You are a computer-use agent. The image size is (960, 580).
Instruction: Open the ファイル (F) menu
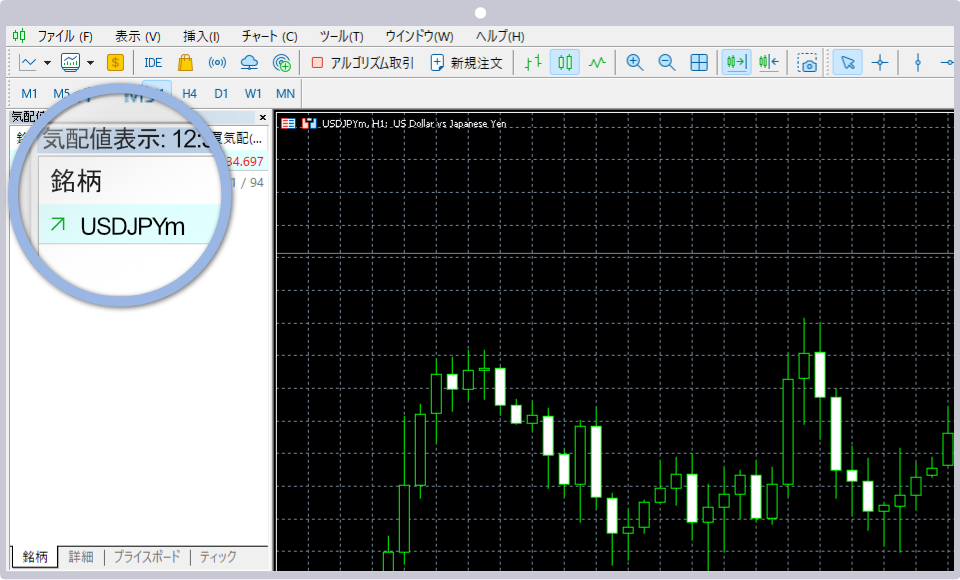pyautogui.click(x=65, y=37)
